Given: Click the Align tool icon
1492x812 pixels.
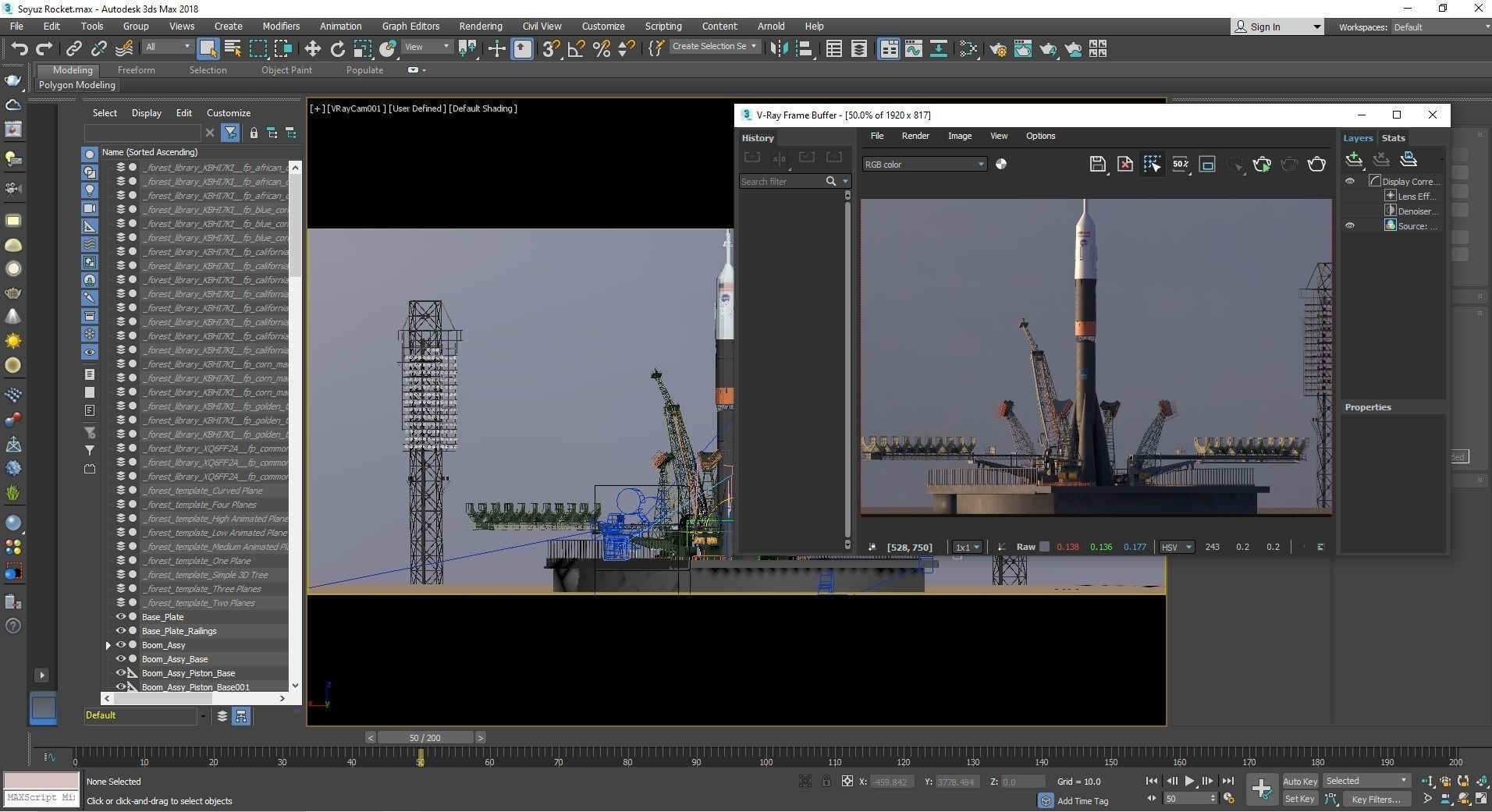Looking at the screenshot, I should pyautogui.click(x=805, y=49).
